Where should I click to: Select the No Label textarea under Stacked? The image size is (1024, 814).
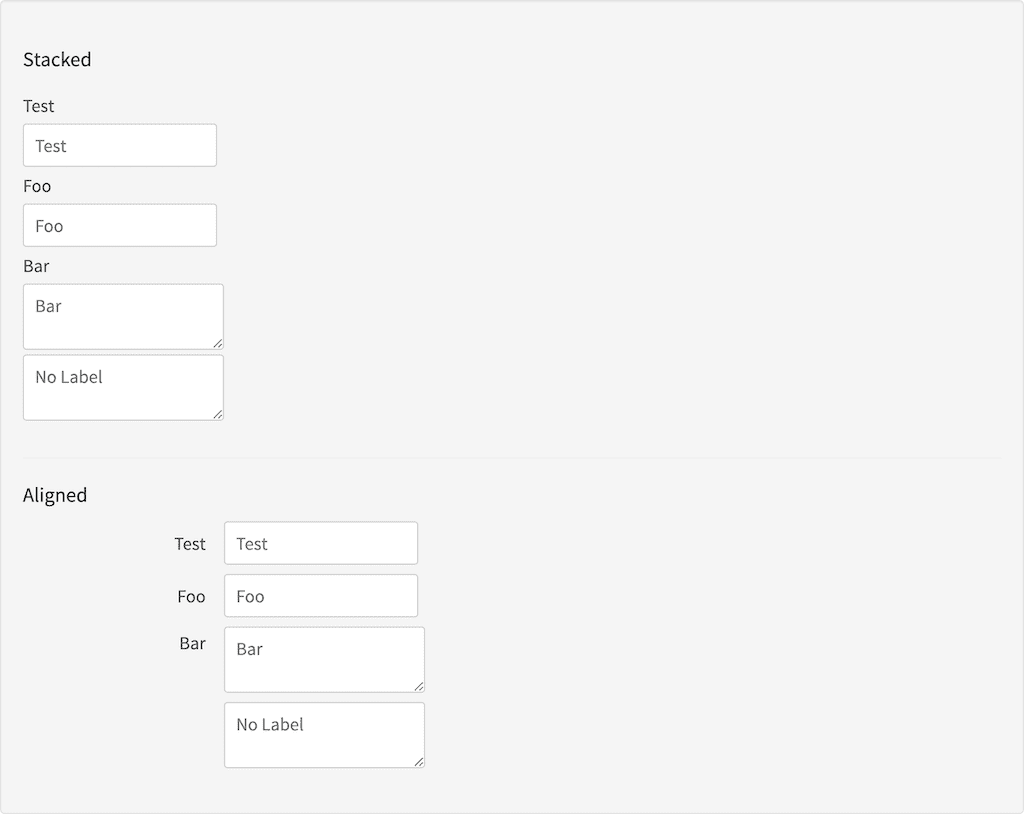[x=122, y=387]
